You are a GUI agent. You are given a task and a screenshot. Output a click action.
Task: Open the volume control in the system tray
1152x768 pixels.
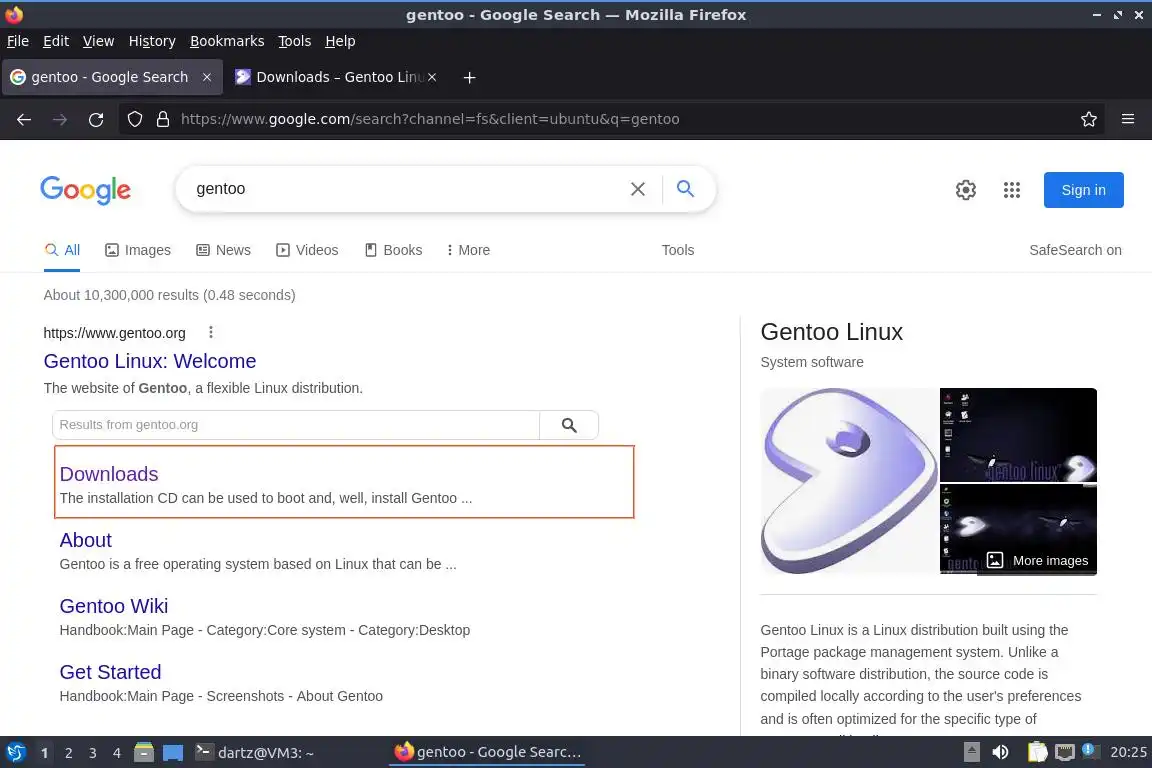click(x=1000, y=752)
